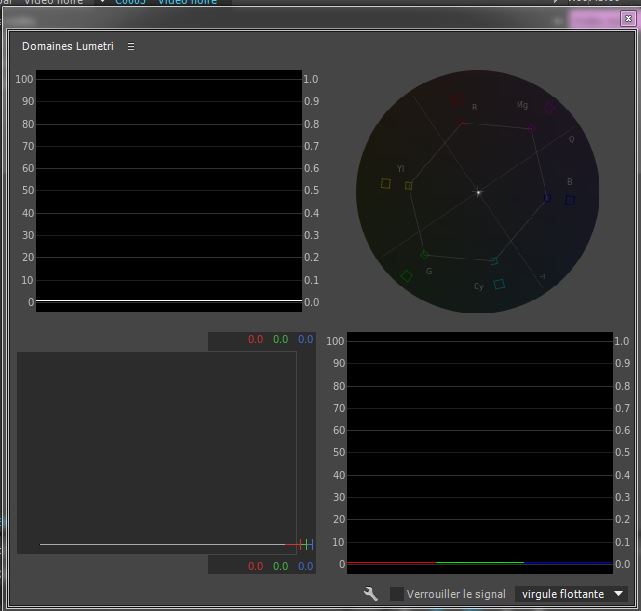The image size is (641, 611).
Task: Click the outer red R target box
Action: click(x=457, y=100)
